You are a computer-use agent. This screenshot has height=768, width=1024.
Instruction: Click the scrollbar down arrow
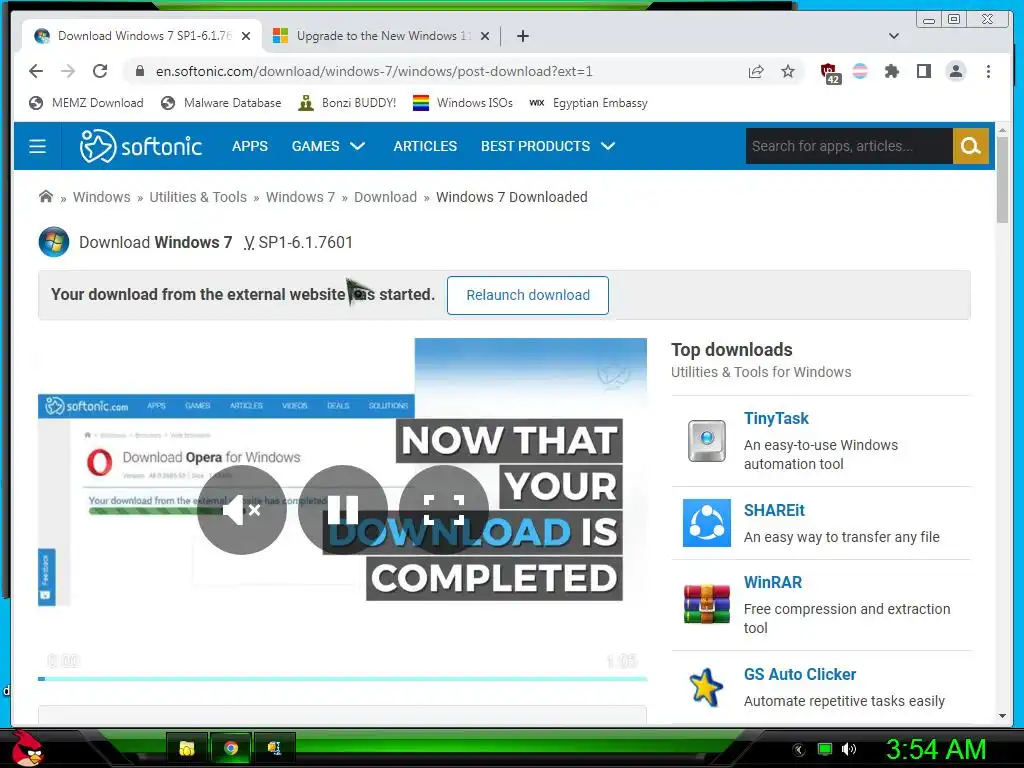pos(1002,716)
